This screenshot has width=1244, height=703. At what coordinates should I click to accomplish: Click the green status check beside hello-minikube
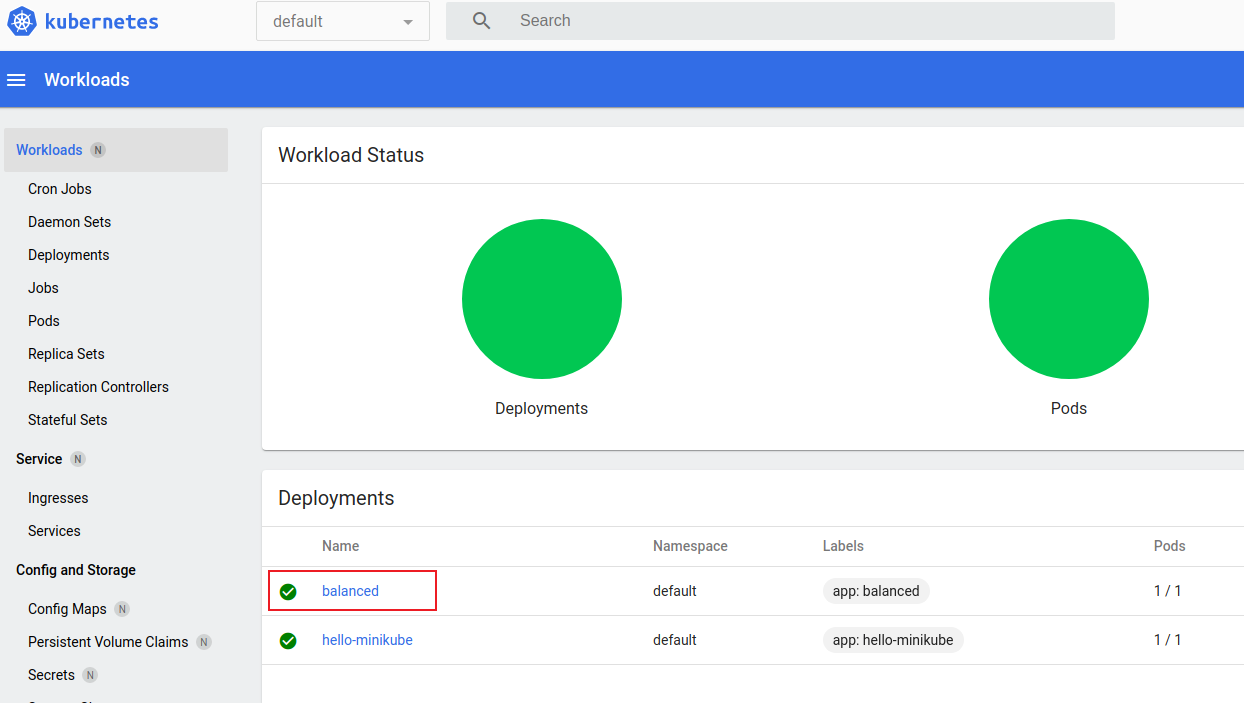click(x=288, y=641)
